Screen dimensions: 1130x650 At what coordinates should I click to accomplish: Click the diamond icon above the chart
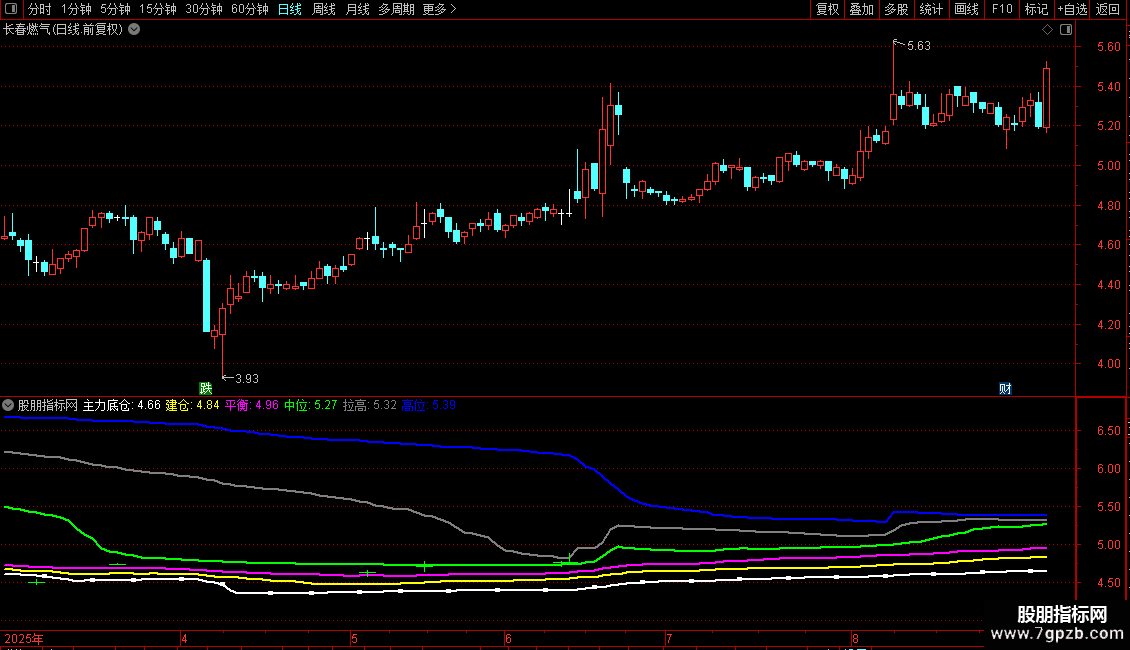coord(1047,30)
